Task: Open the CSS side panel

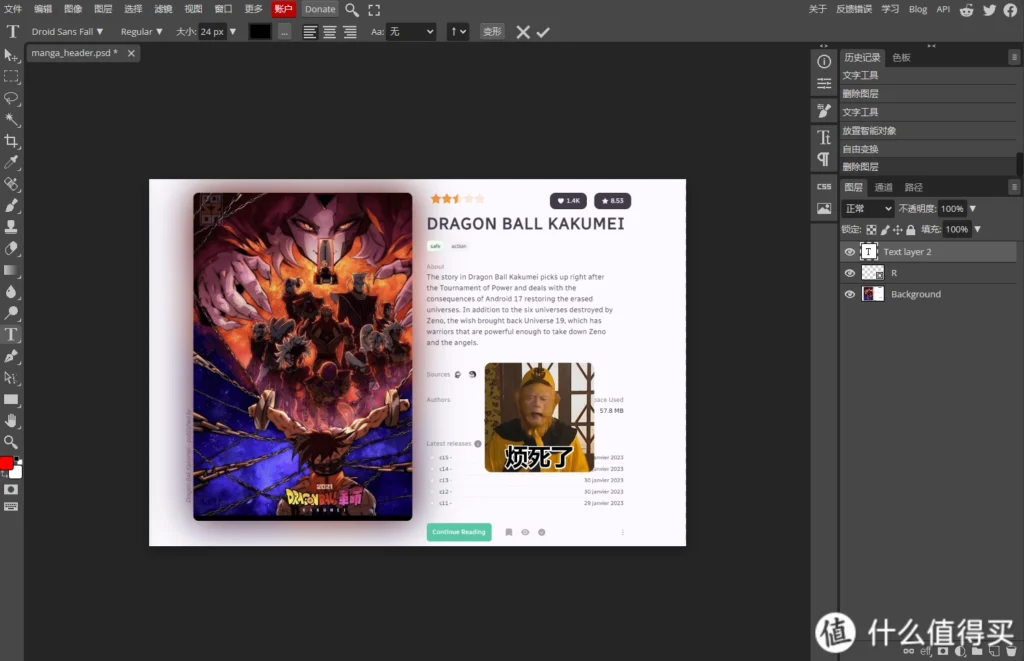Action: [x=824, y=186]
